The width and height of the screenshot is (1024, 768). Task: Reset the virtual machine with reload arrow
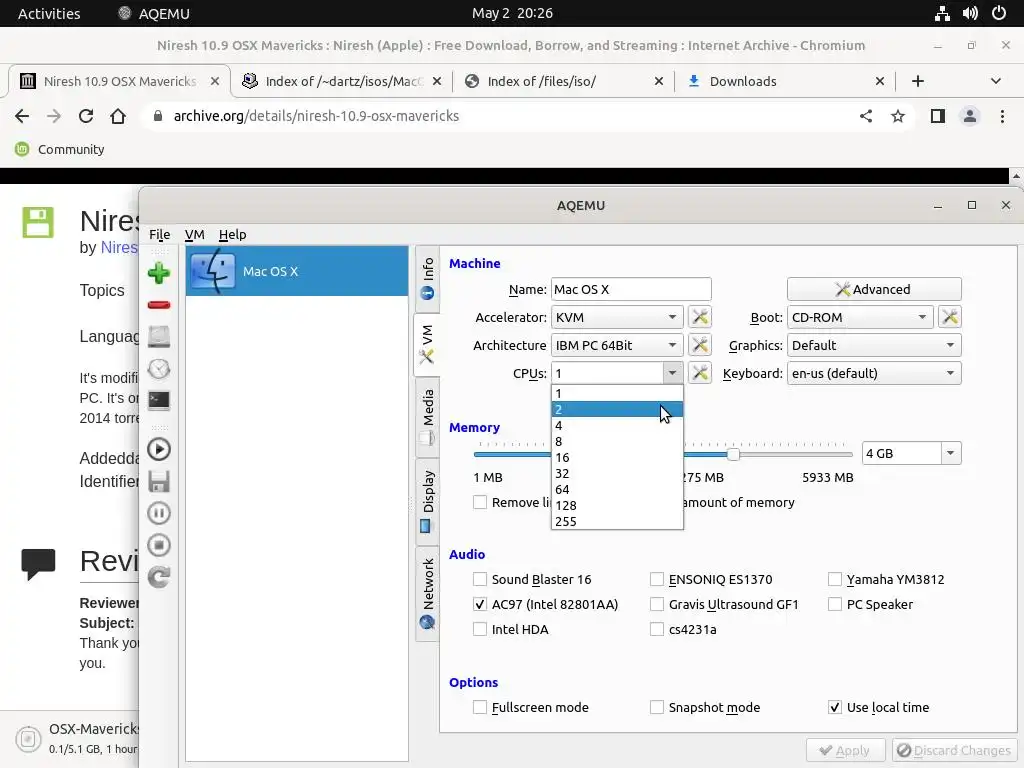coord(159,577)
